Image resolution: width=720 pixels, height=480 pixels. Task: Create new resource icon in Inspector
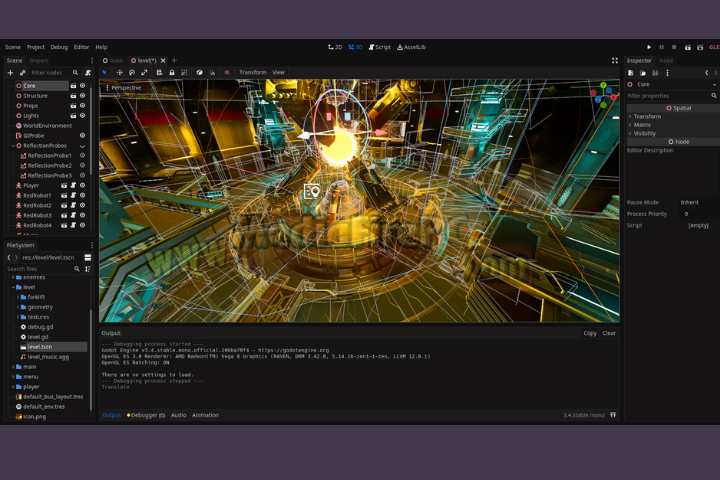coord(630,73)
